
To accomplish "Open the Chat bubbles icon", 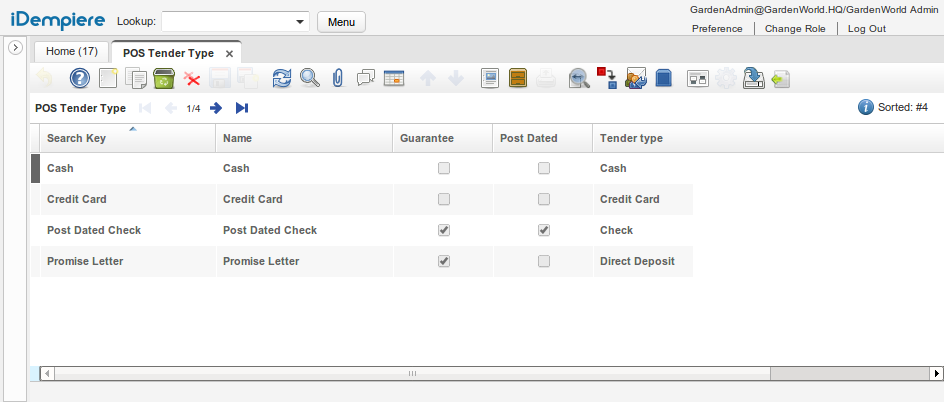I will [x=366, y=78].
